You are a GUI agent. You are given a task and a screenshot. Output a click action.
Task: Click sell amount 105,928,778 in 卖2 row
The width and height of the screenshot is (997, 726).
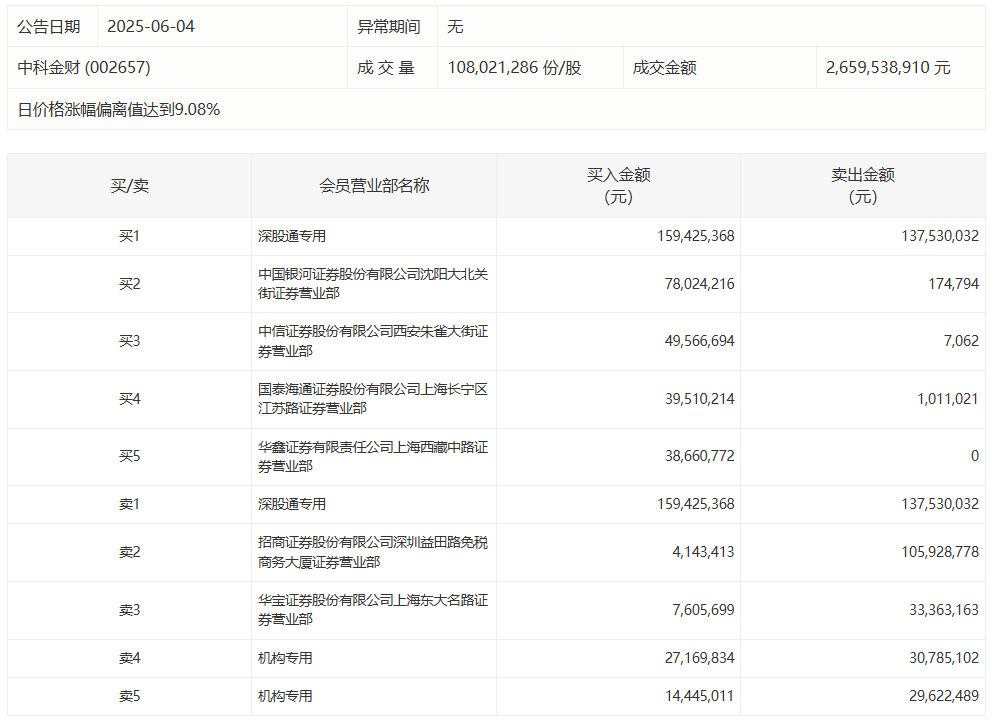(x=932, y=553)
